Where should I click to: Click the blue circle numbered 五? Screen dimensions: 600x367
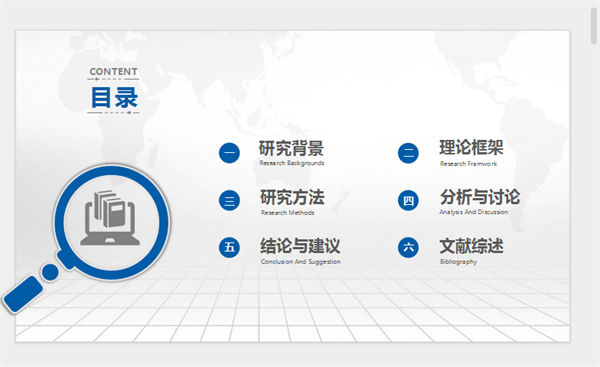229,247
